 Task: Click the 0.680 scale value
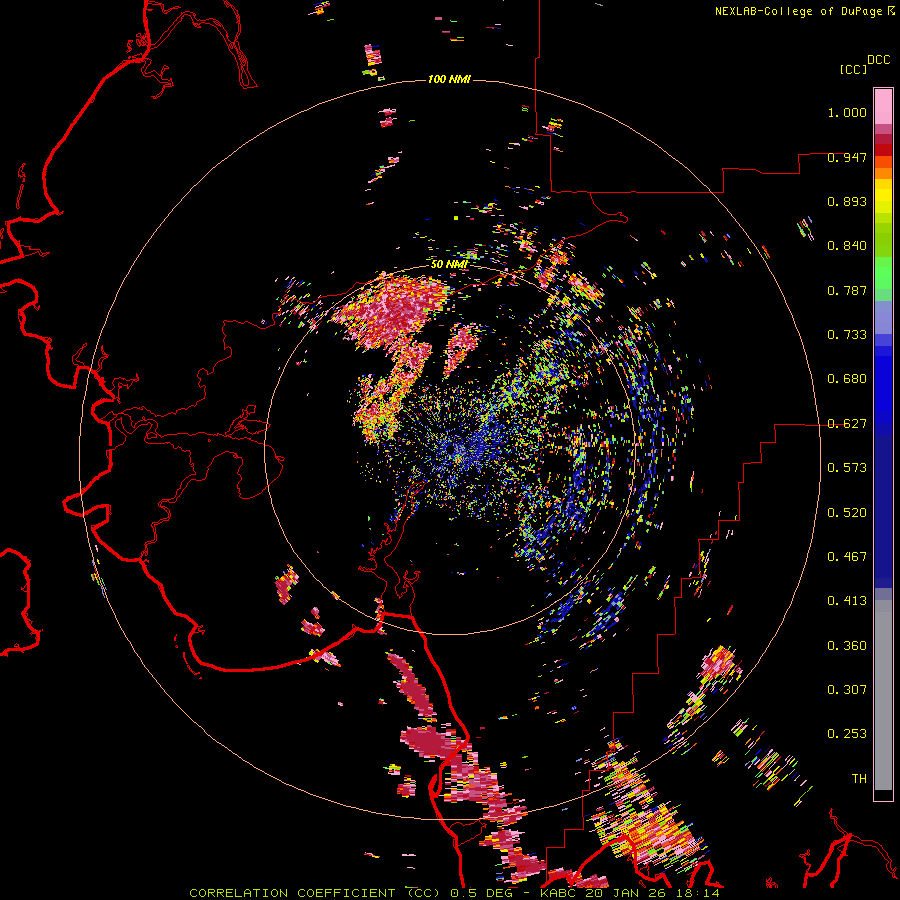point(847,379)
